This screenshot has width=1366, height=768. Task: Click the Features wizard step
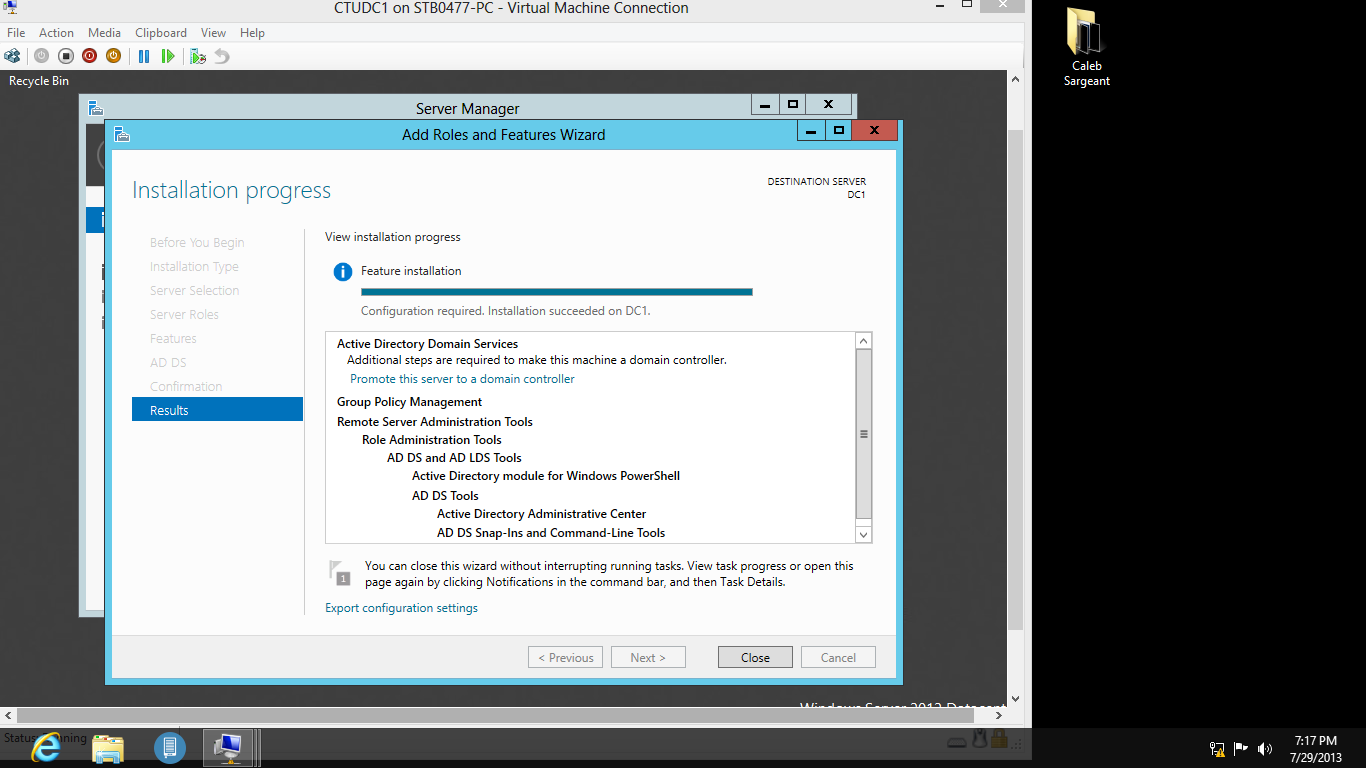[173, 339]
